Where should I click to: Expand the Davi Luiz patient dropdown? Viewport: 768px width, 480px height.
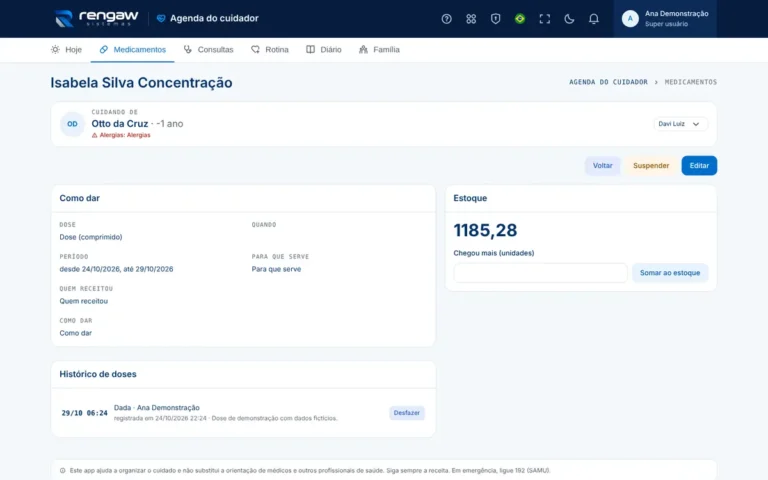tap(680, 124)
